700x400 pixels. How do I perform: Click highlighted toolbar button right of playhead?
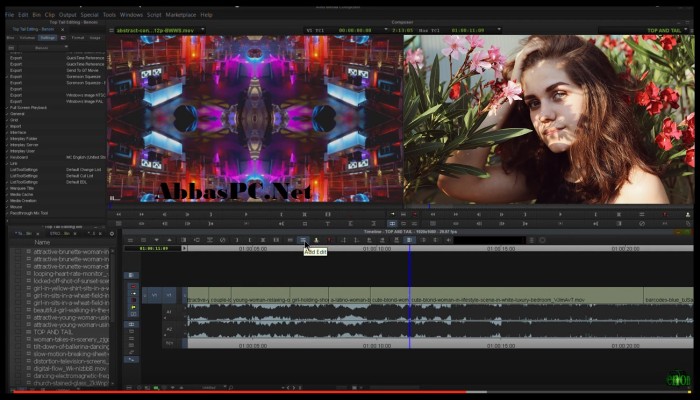pos(409,240)
